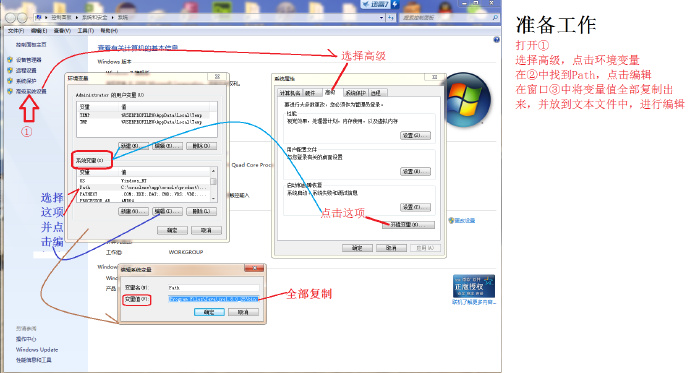The image size is (690, 373).
Task: Click the 变量名 field containing Path
Action: 213,288
